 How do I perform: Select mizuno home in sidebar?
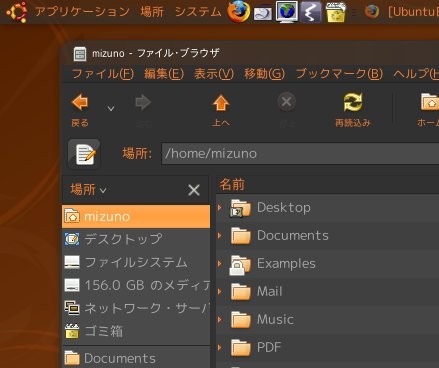[x=136, y=217]
